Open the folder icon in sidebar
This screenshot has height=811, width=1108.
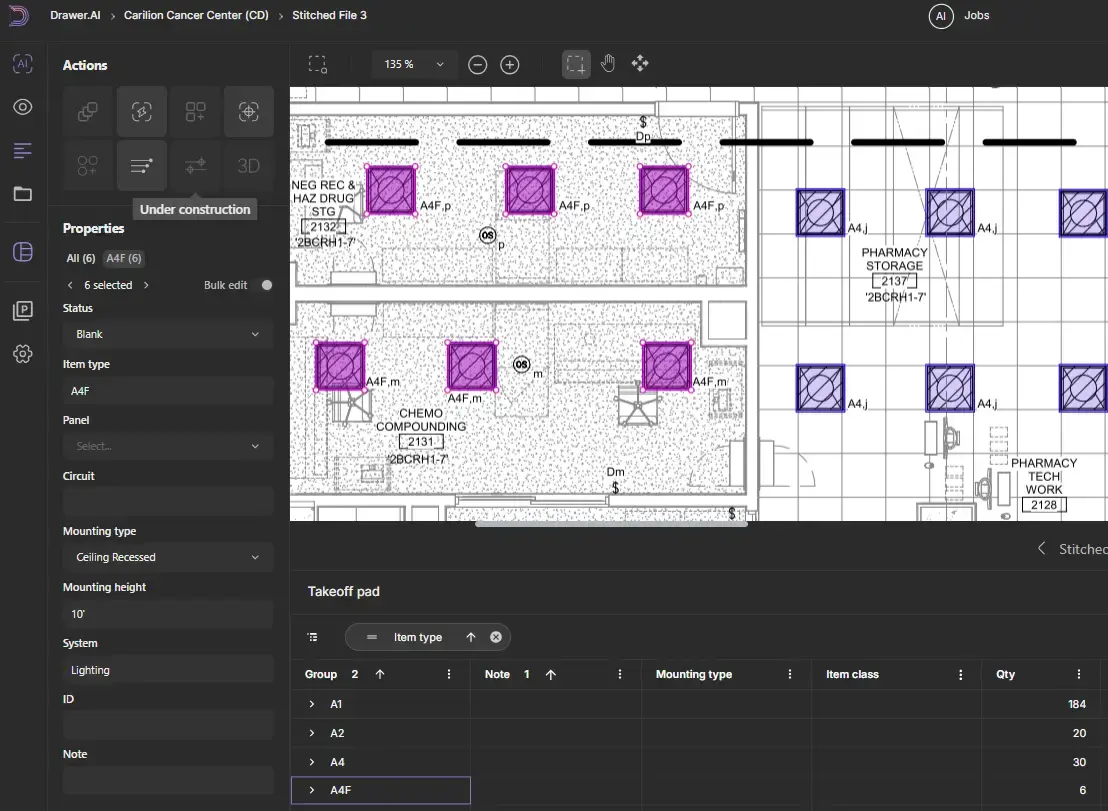coord(23,194)
